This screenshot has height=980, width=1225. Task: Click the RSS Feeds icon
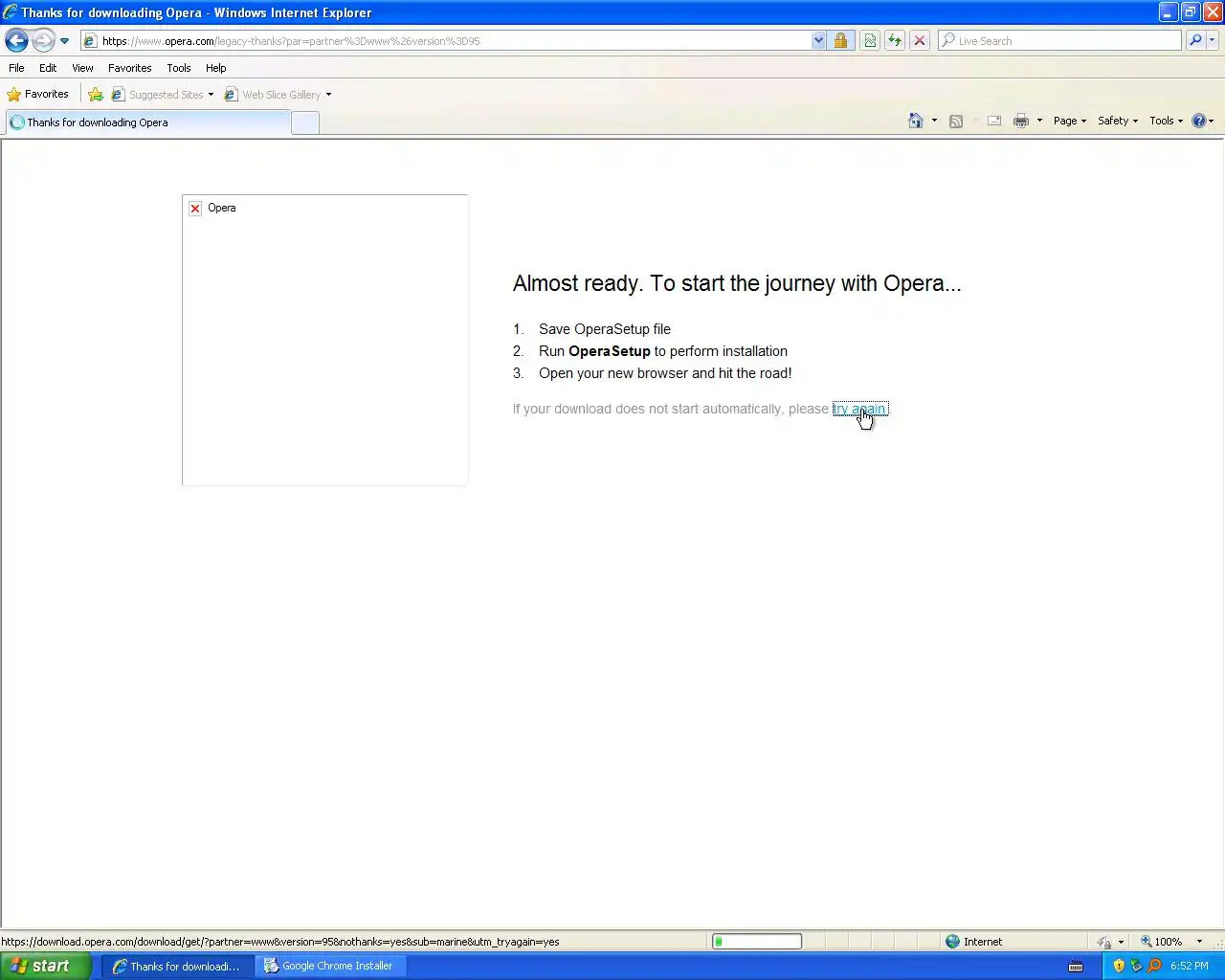point(955,121)
